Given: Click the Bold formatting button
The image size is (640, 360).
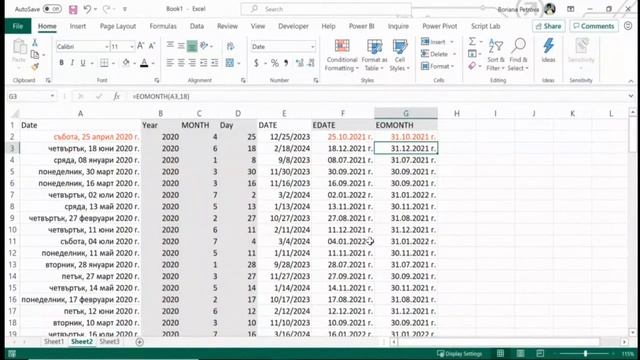Looking at the screenshot, I should (61, 63).
